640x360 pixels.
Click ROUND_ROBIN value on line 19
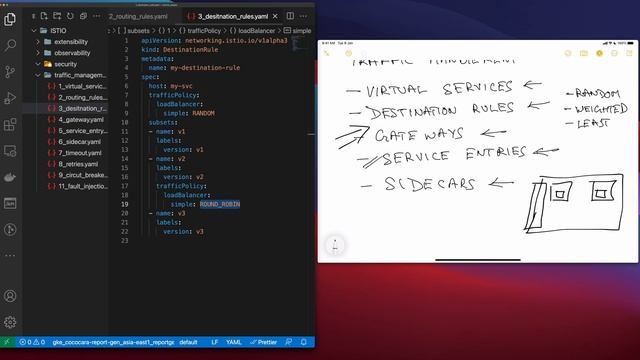point(220,204)
